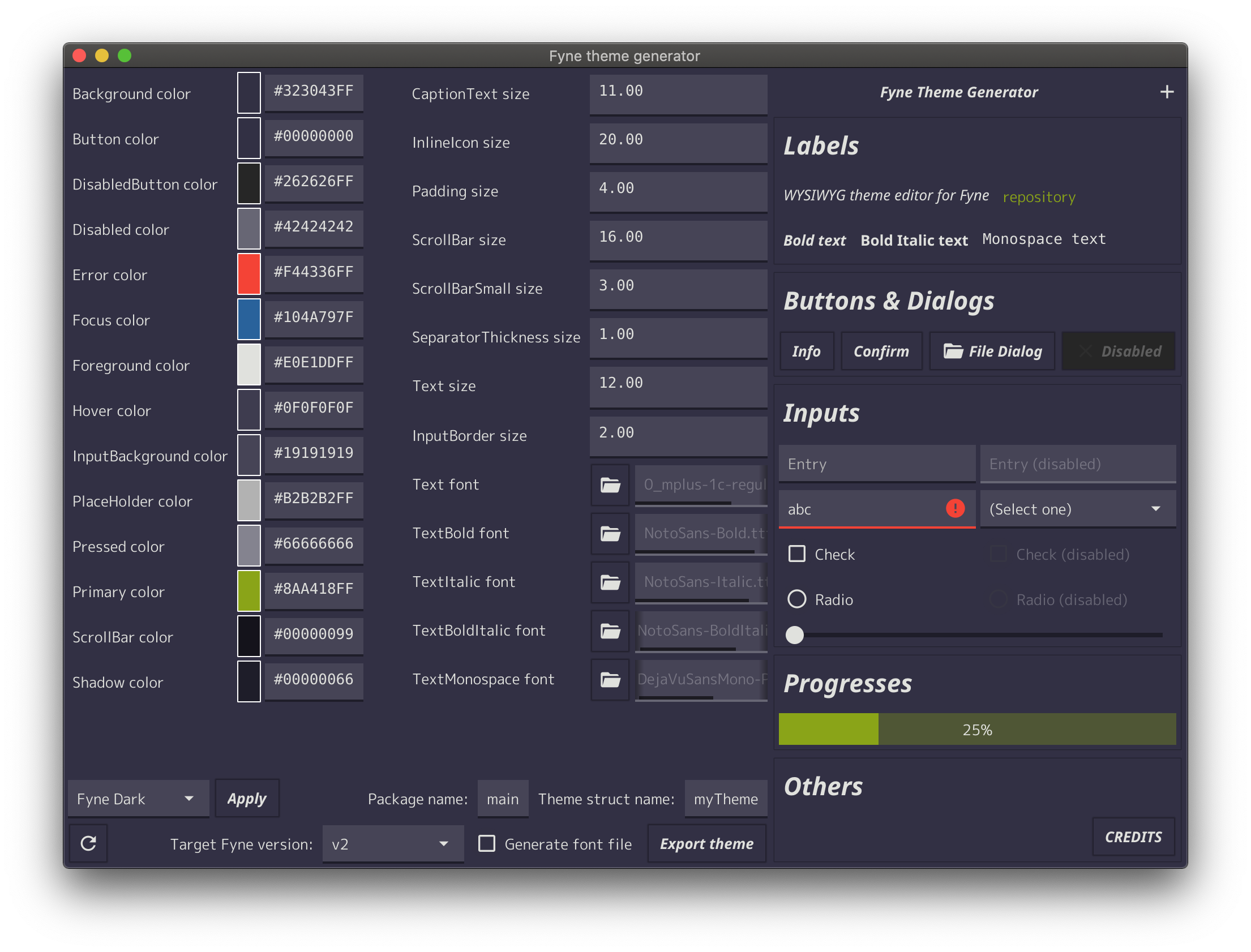This screenshot has width=1251, height=952.
Task: Click the File Dialog button
Action: pos(992,351)
